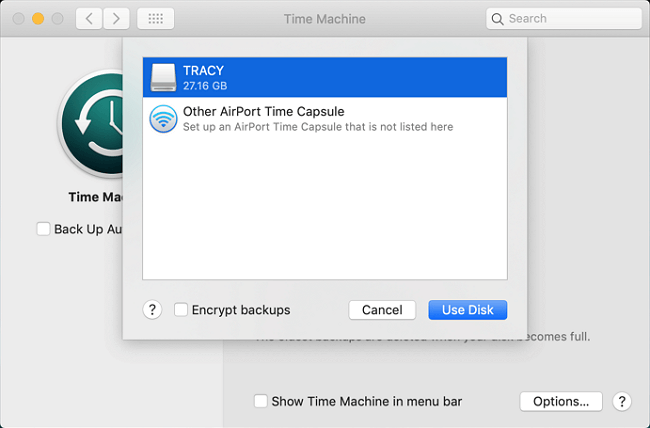
Task: Select Other AirPort Time Capsule entry
Action: click(325, 119)
